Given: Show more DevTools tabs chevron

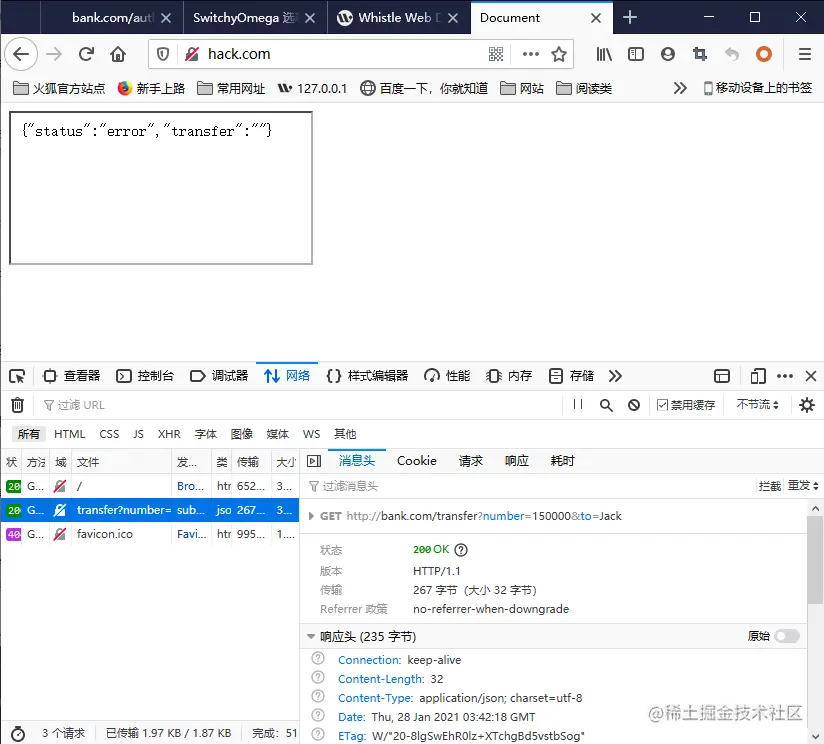Looking at the screenshot, I should coord(615,376).
